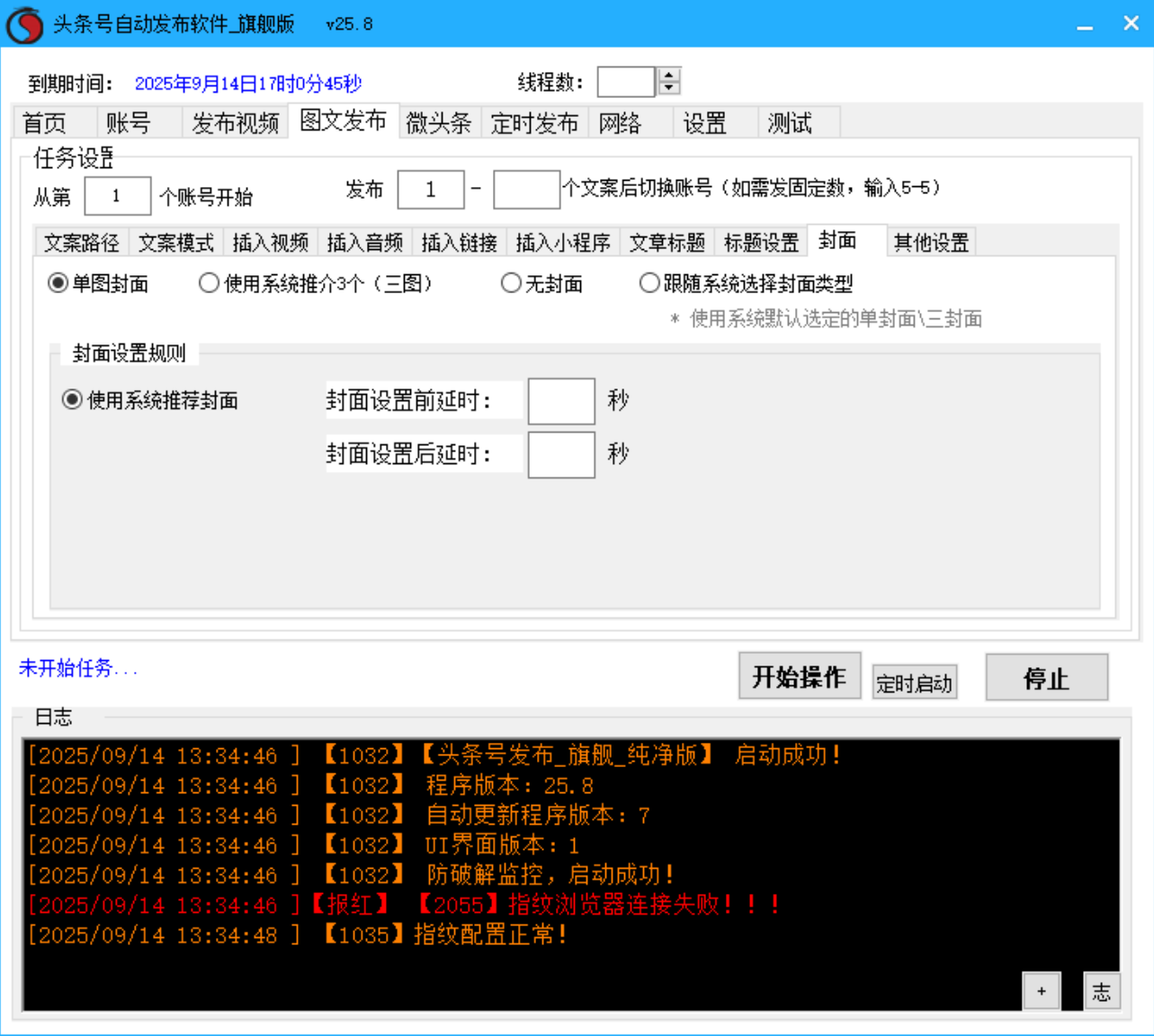The image size is (1154, 1036).
Task: Click the 开始操作 button
Action: coord(800,676)
